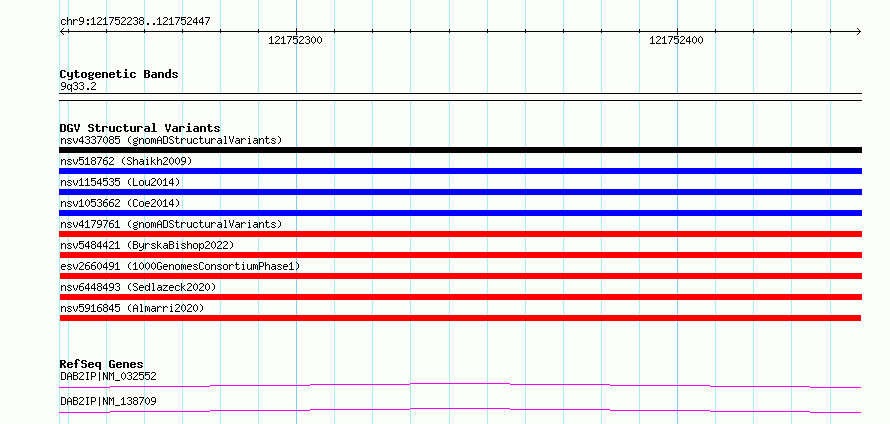Click the left arrowhead of the ruler
Screen dimensions: 890x424
63,32
